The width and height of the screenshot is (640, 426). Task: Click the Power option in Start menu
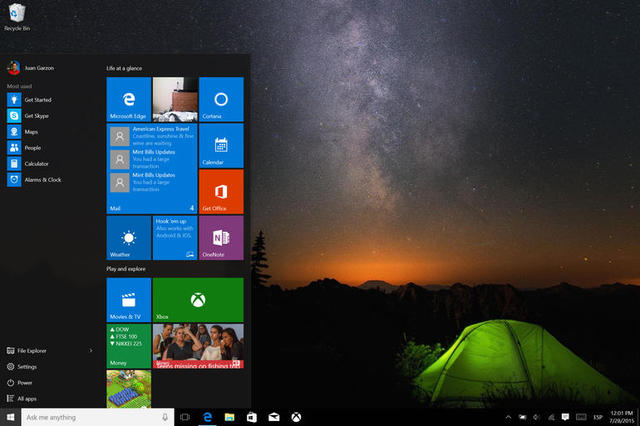click(x=19, y=383)
